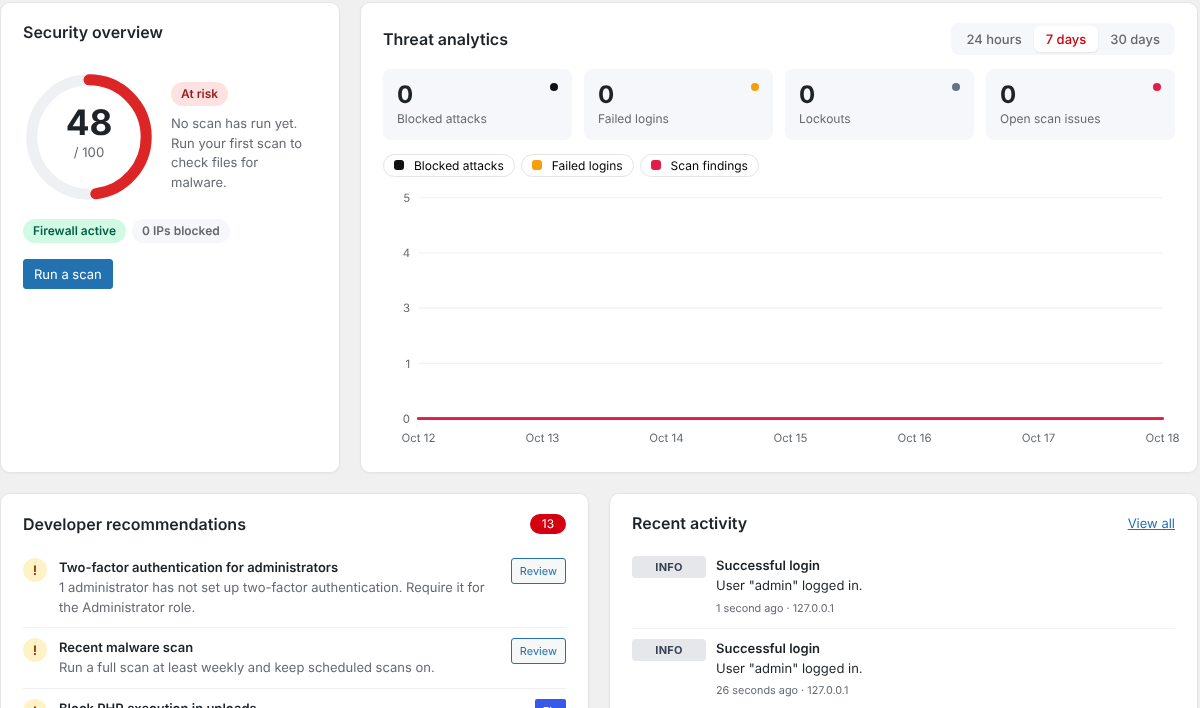Click gray dot on Lockouts card
Viewport: 1200px width, 708px height.
[x=956, y=87]
